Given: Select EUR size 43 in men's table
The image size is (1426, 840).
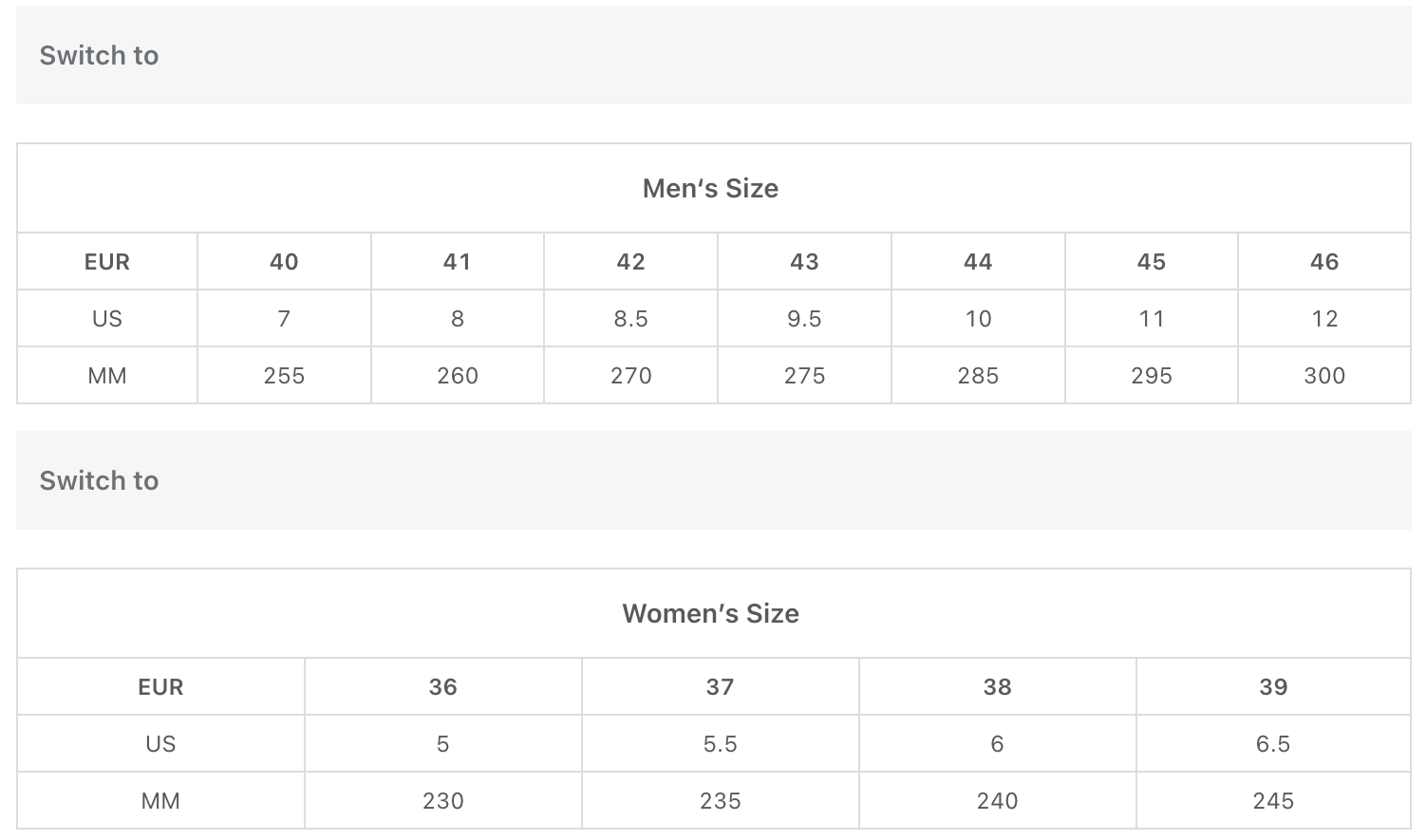Looking at the screenshot, I should click(x=804, y=262).
